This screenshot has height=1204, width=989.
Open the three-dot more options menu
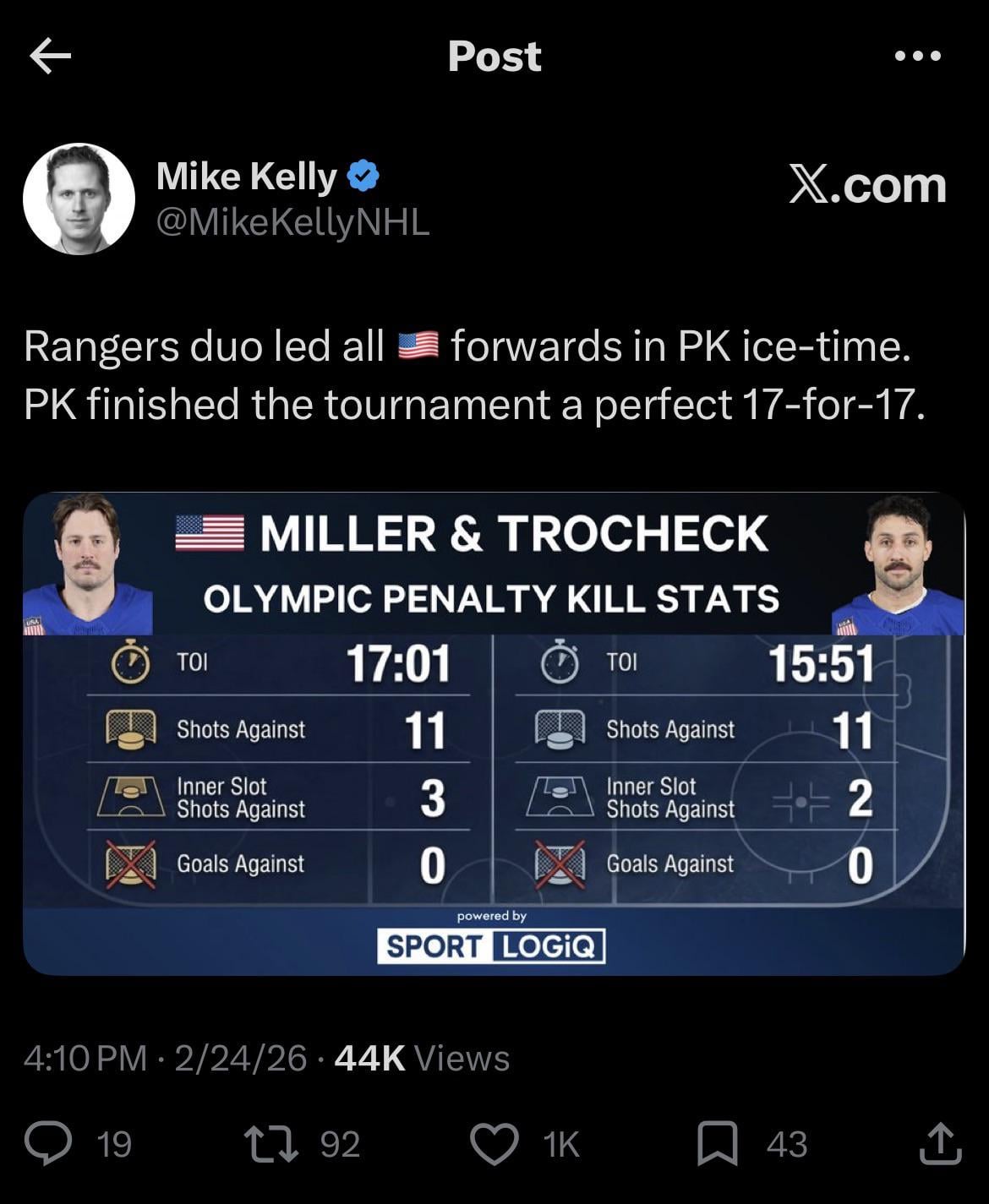point(917,57)
